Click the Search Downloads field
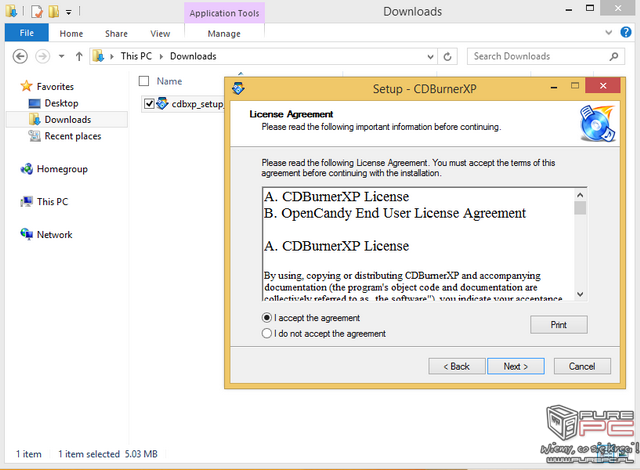Viewport: 640px width, 470px height. (x=545, y=56)
